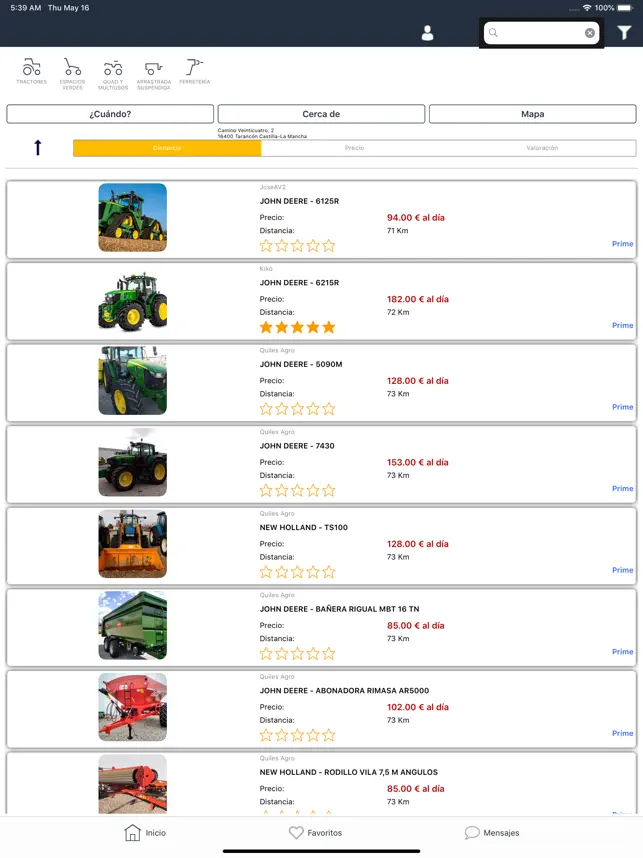Select JOHN DEERE - BAÑERA RIGUAL MBT 16 TN
The image size is (643, 858).
[339, 608]
